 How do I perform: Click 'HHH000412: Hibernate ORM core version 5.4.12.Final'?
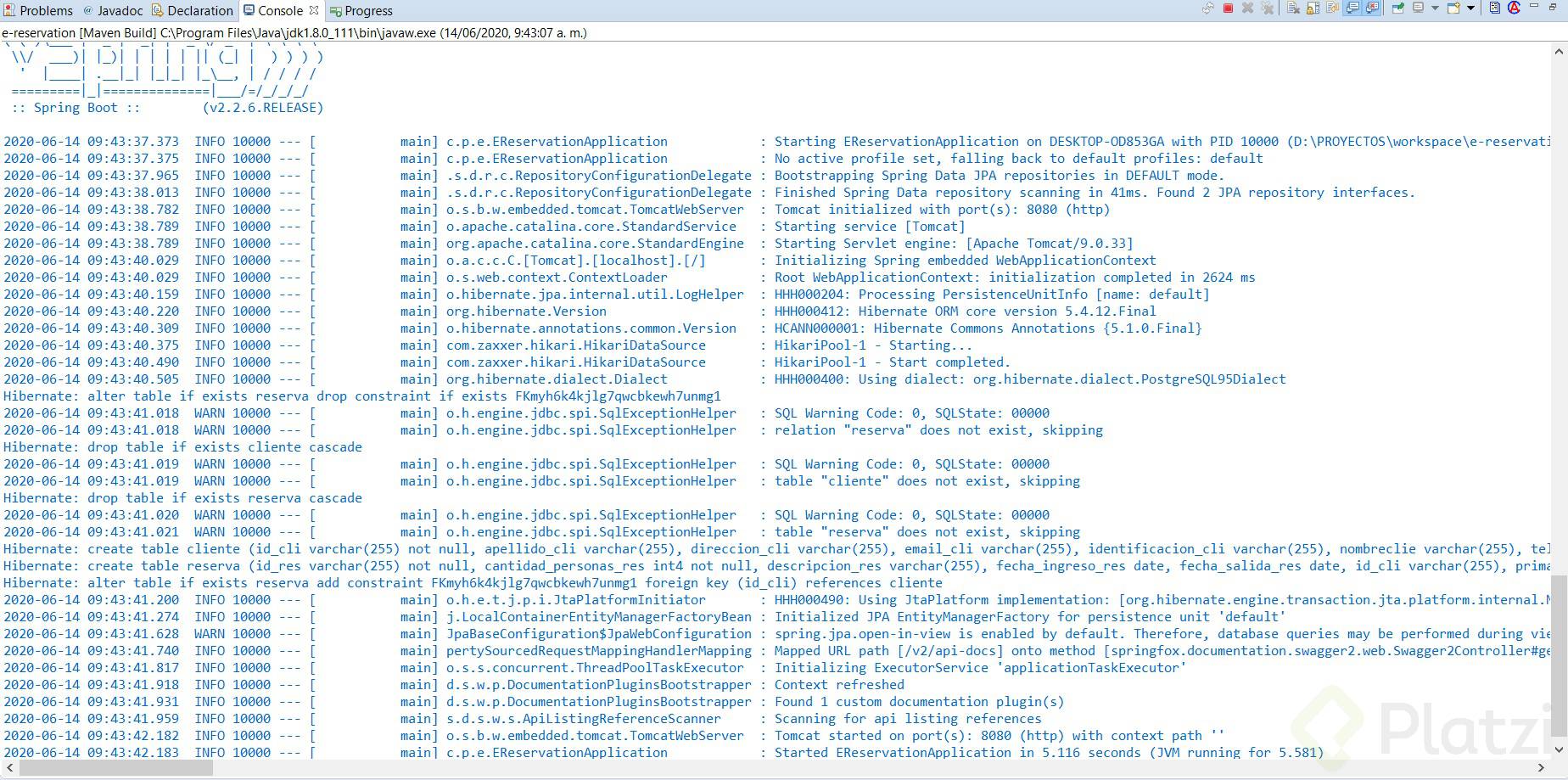pyautogui.click(x=965, y=311)
